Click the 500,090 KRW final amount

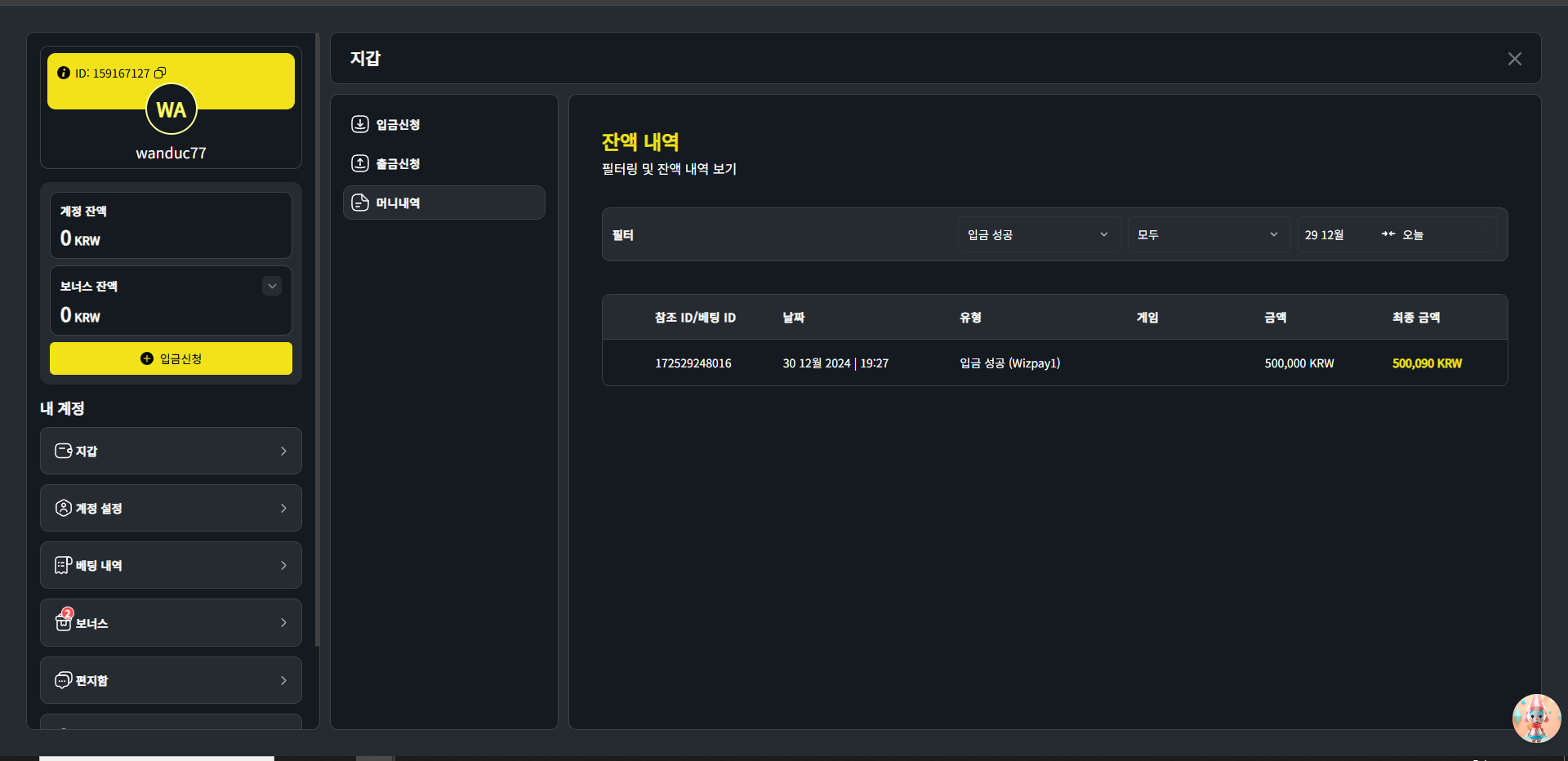click(x=1427, y=363)
